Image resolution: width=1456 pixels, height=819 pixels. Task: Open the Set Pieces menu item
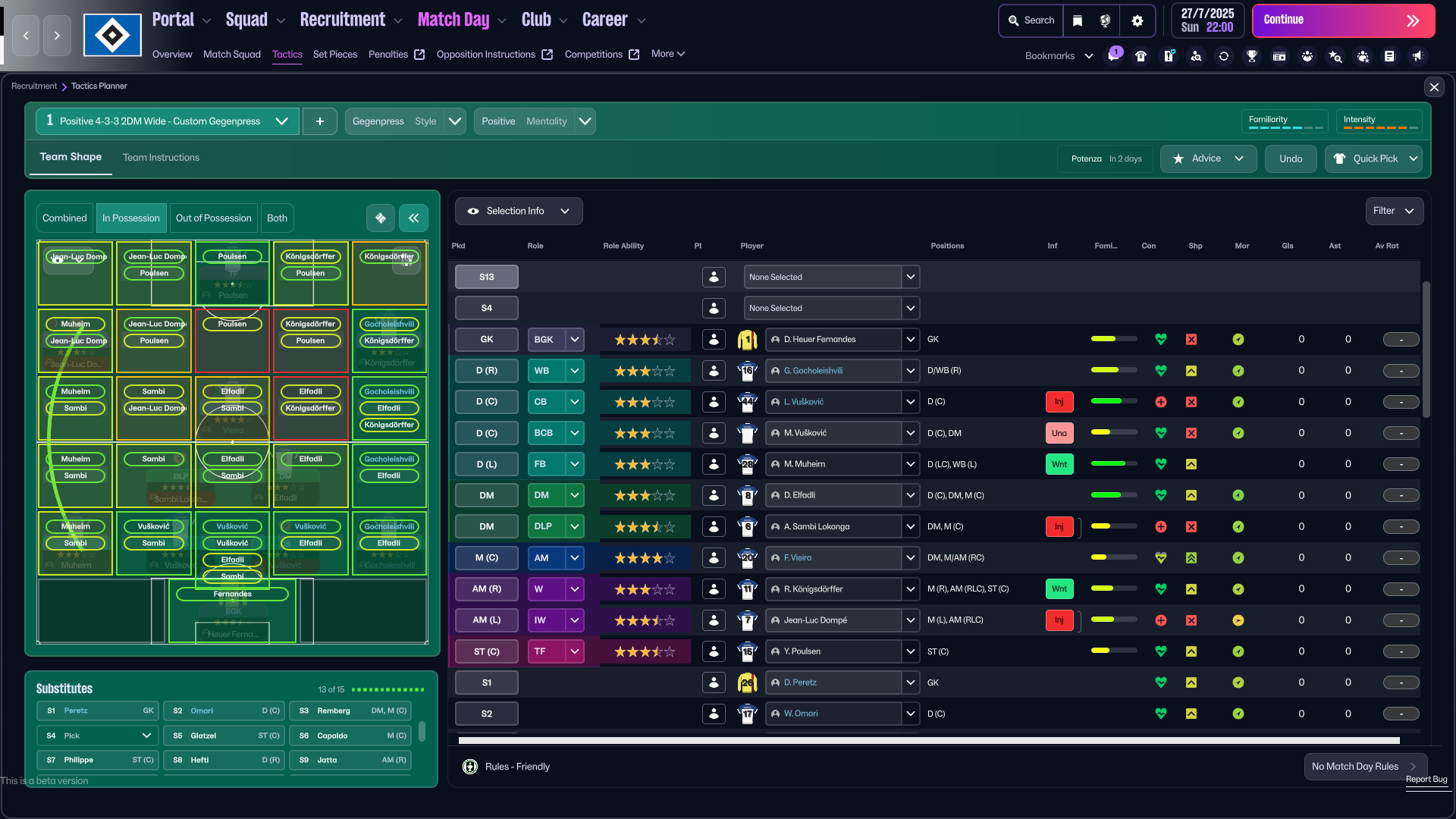[x=334, y=55]
